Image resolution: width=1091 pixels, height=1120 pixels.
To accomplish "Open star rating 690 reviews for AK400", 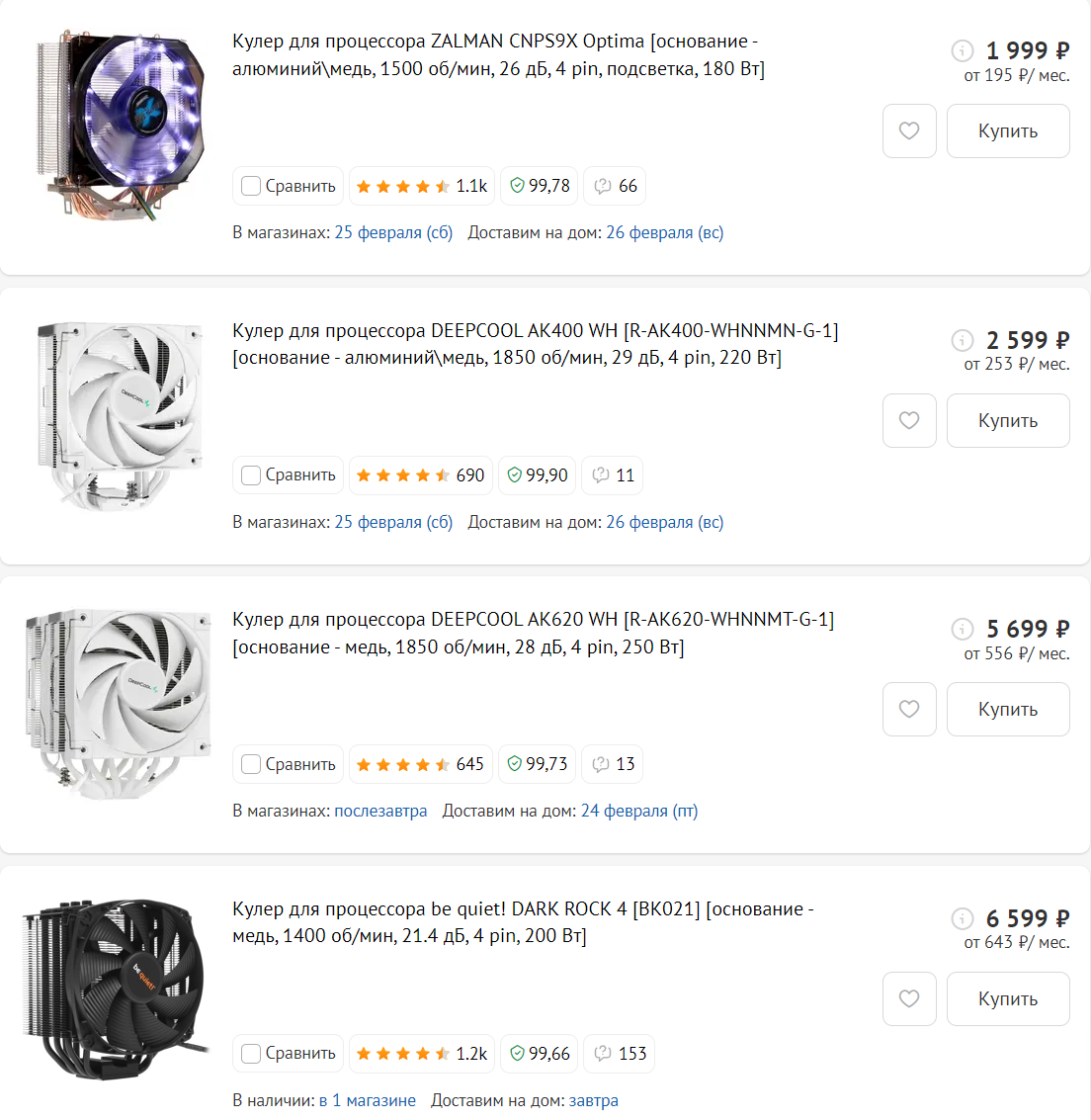I will 421,475.
